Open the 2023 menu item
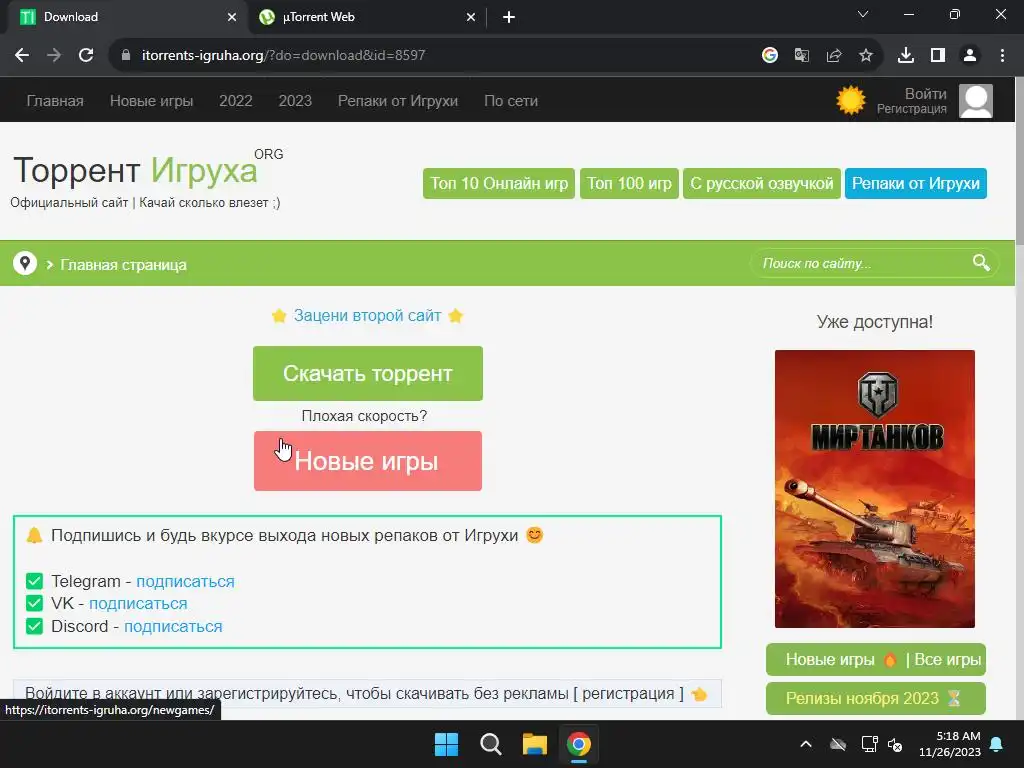This screenshot has height=768, width=1024. [295, 101]
